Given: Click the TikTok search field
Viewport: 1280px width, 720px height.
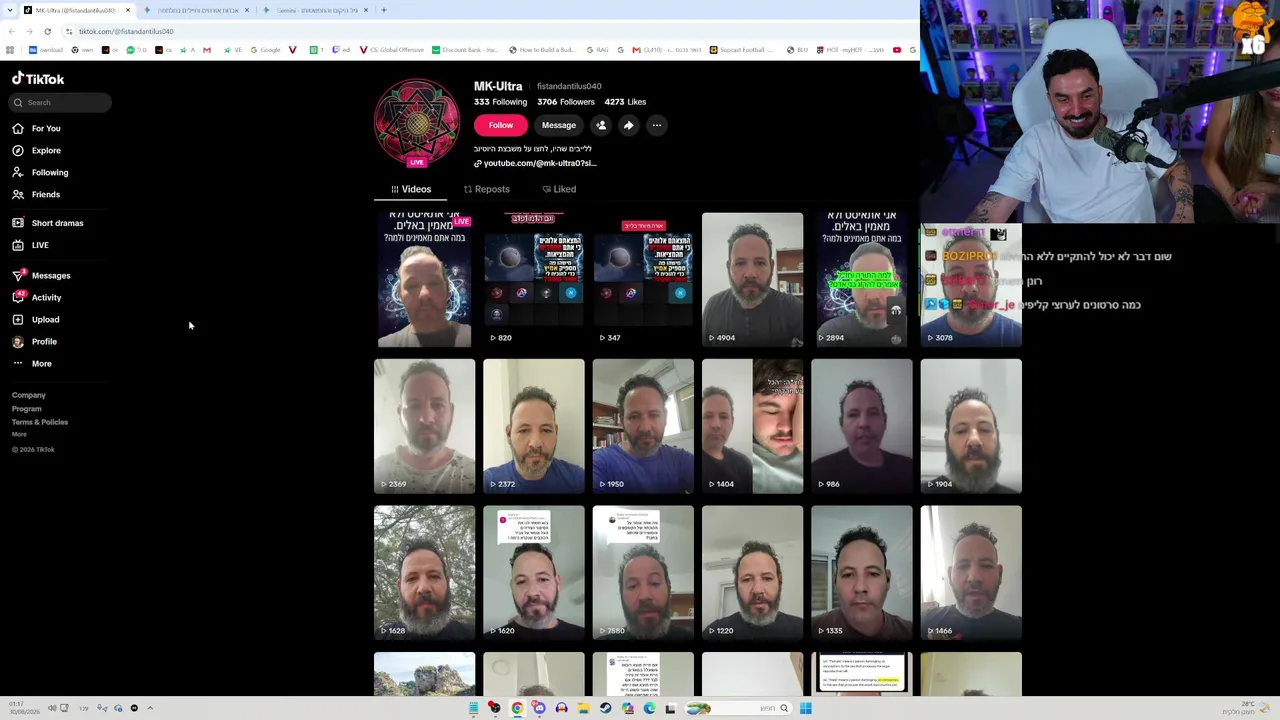Looking at the screenshot, I should 60,102.
